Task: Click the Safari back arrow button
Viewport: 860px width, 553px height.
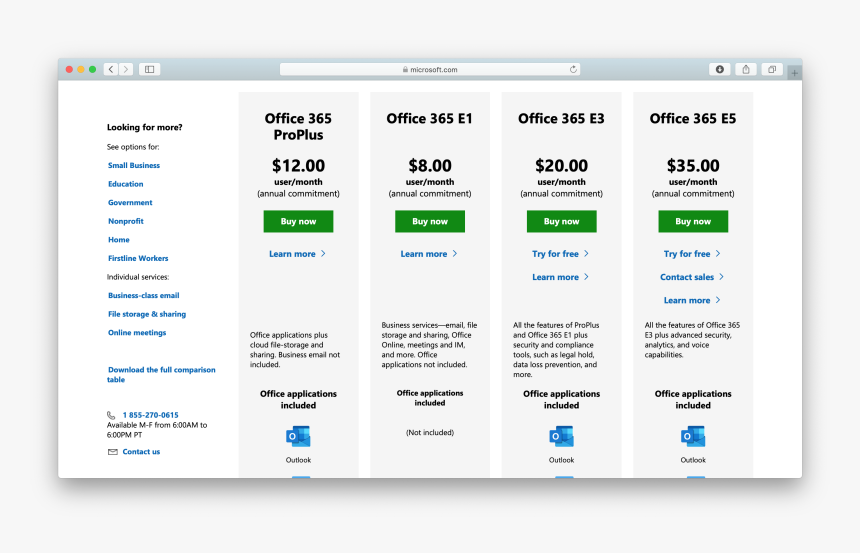Action: [111, 69]
